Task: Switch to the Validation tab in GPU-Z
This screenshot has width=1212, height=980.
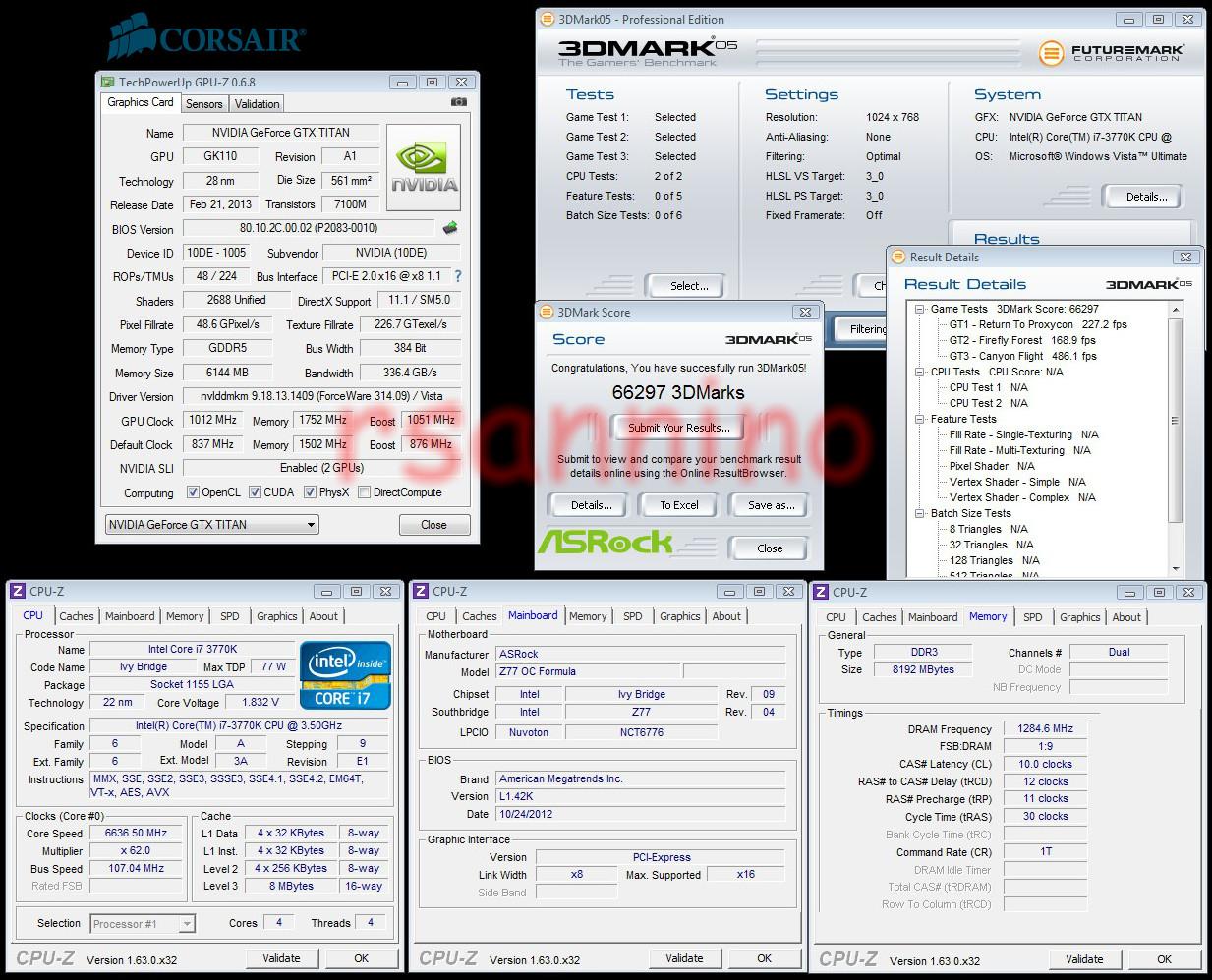Action: pos(257,104)
